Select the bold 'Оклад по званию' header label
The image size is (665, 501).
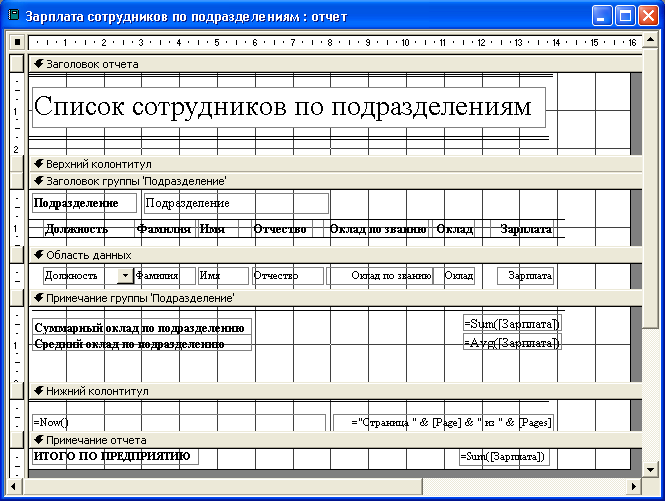pos(377,229)
